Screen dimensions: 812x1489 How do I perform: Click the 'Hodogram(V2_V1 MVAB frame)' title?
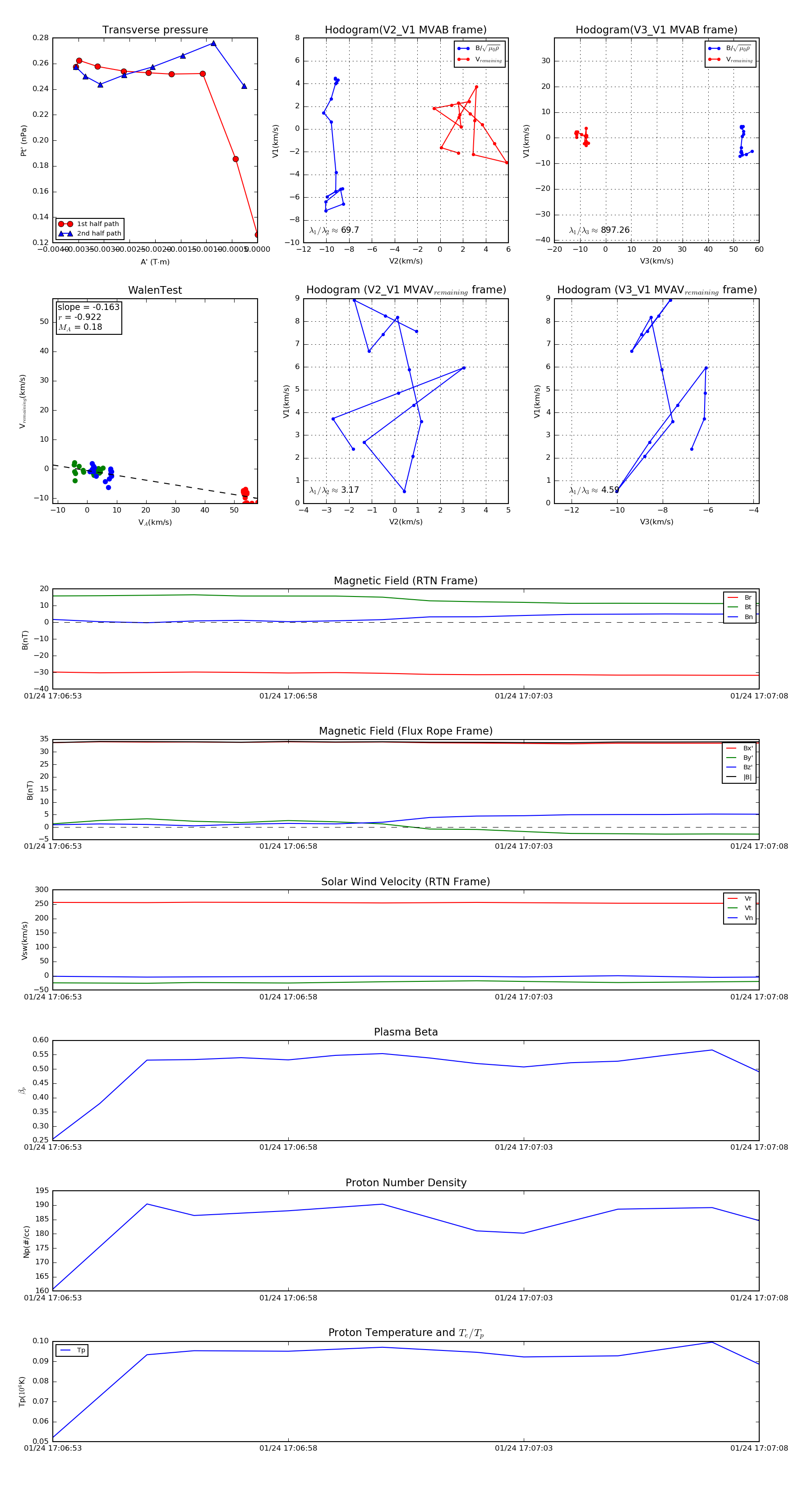(x=406, y=30)
